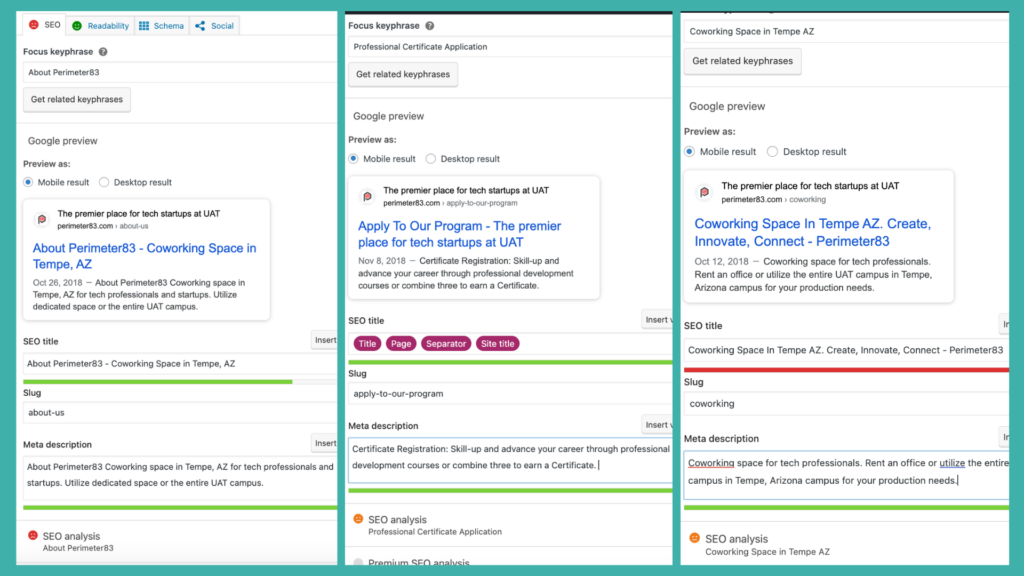Click the about-us slug field
Screen dimensions: 1024x576
(x=180, y=413)
